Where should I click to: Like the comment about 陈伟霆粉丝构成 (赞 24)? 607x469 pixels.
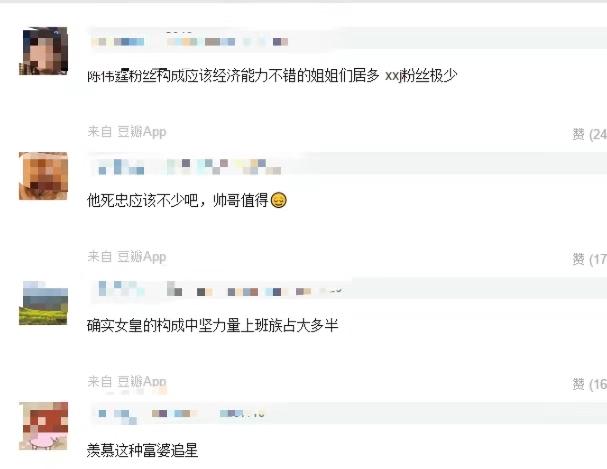[589, 134]
